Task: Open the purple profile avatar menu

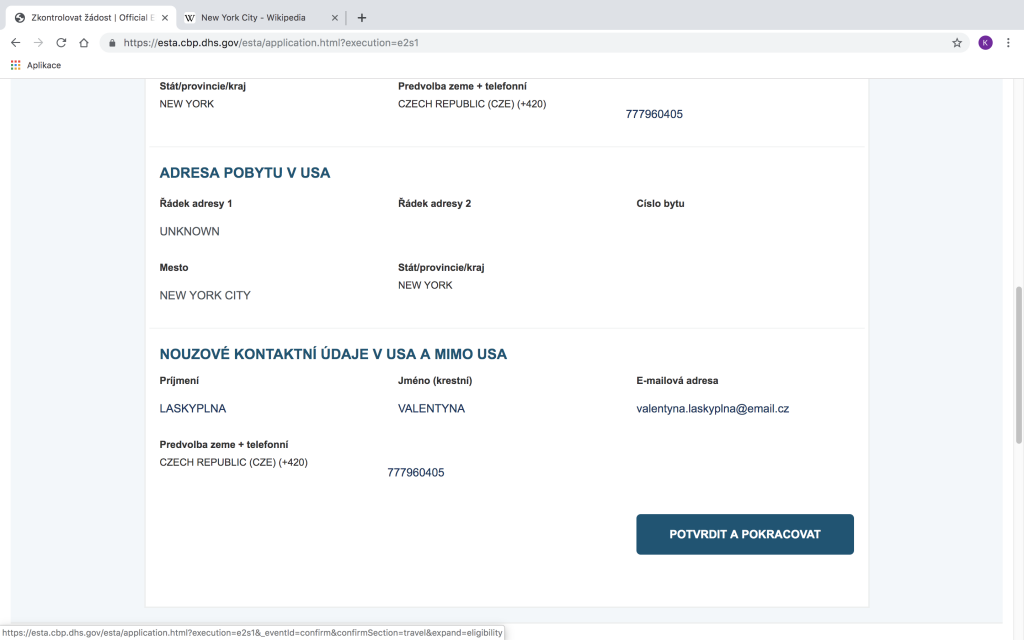Action: tap(985, 43)
